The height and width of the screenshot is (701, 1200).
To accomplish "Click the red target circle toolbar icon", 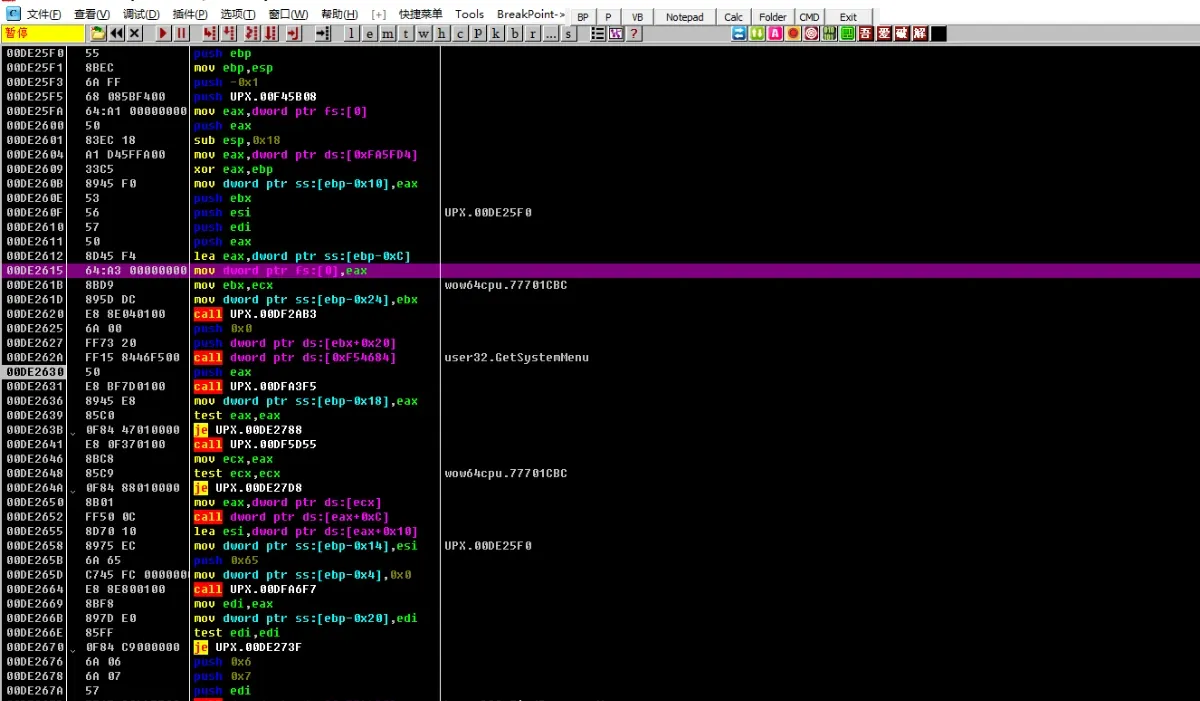I will 811,33.
